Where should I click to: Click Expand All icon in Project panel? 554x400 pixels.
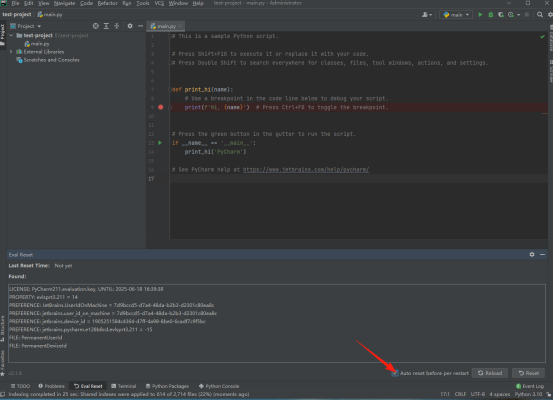click(x=106, y=26)
